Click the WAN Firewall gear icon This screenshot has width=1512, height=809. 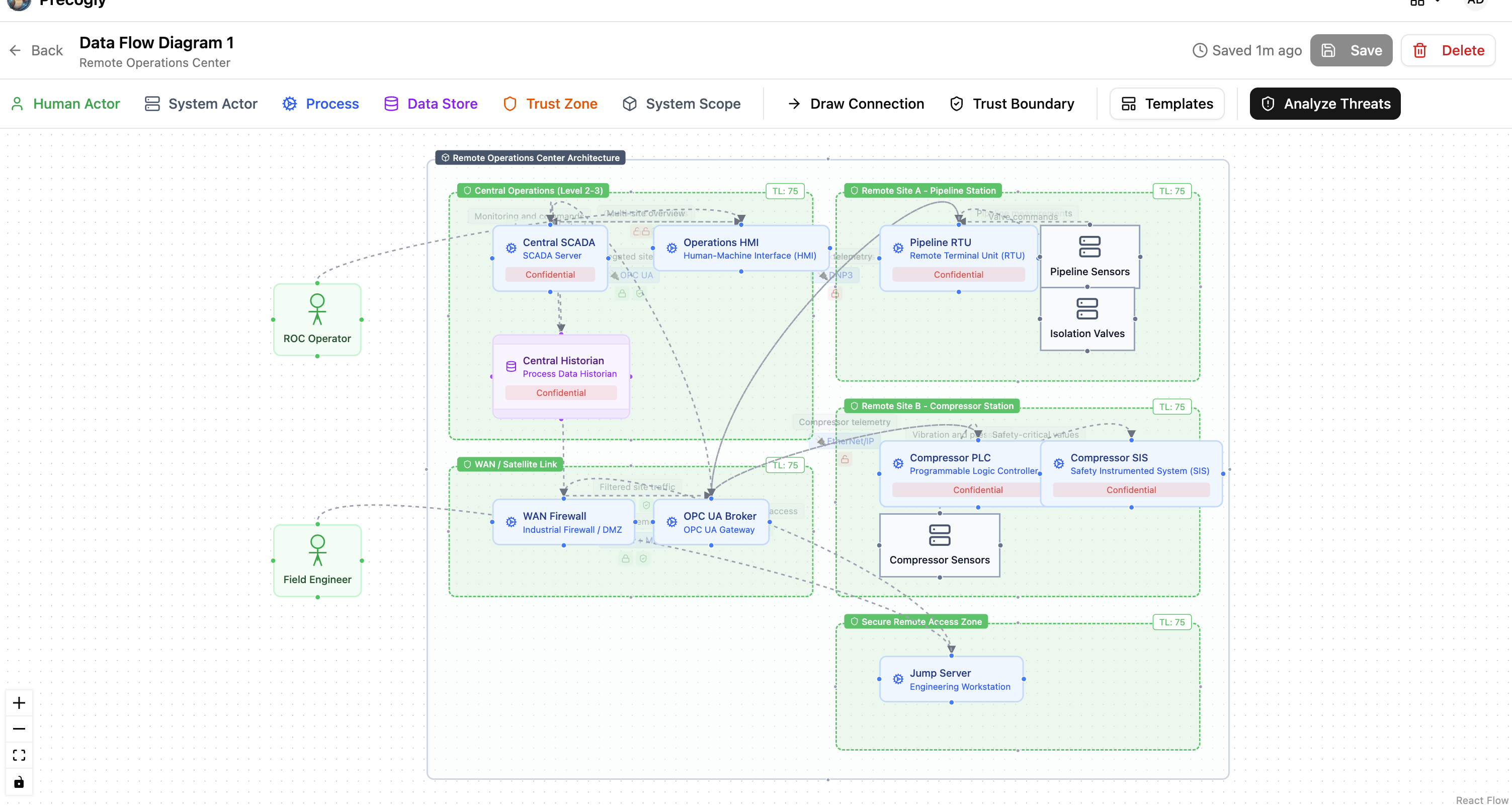point(511,522)
